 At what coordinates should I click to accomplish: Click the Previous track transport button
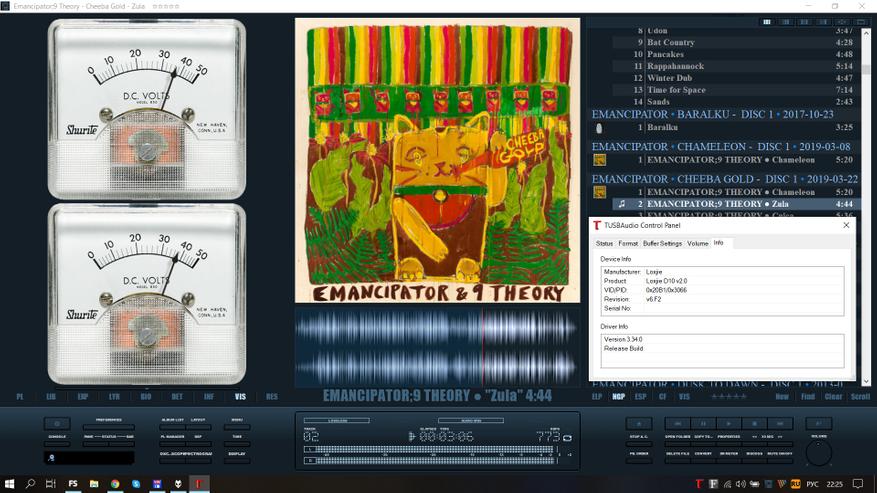(x=678, y=423)
